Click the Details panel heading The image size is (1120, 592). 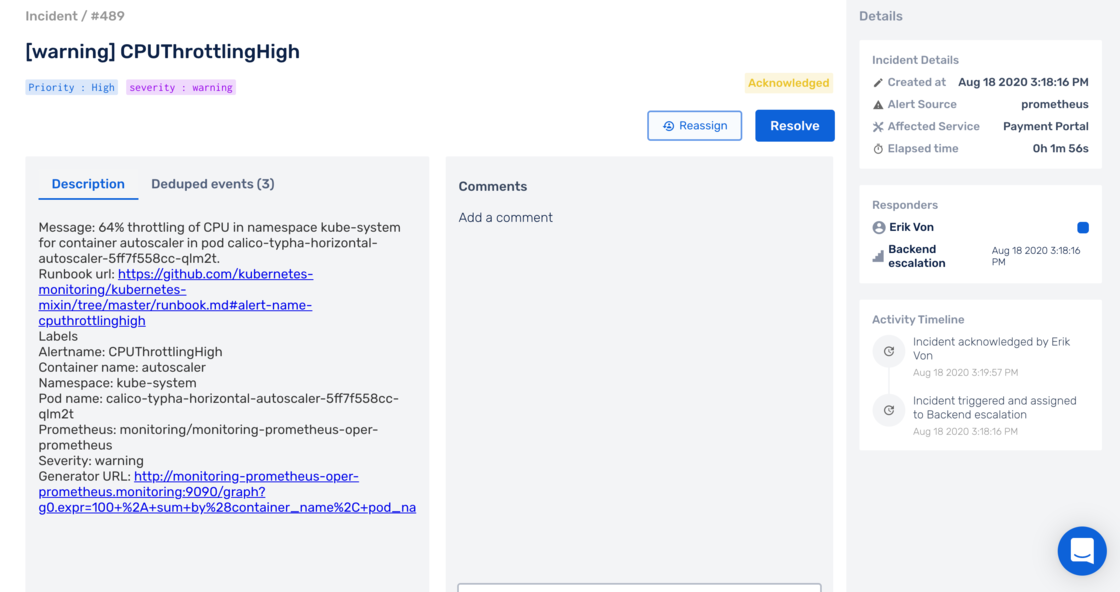(881, 16)
